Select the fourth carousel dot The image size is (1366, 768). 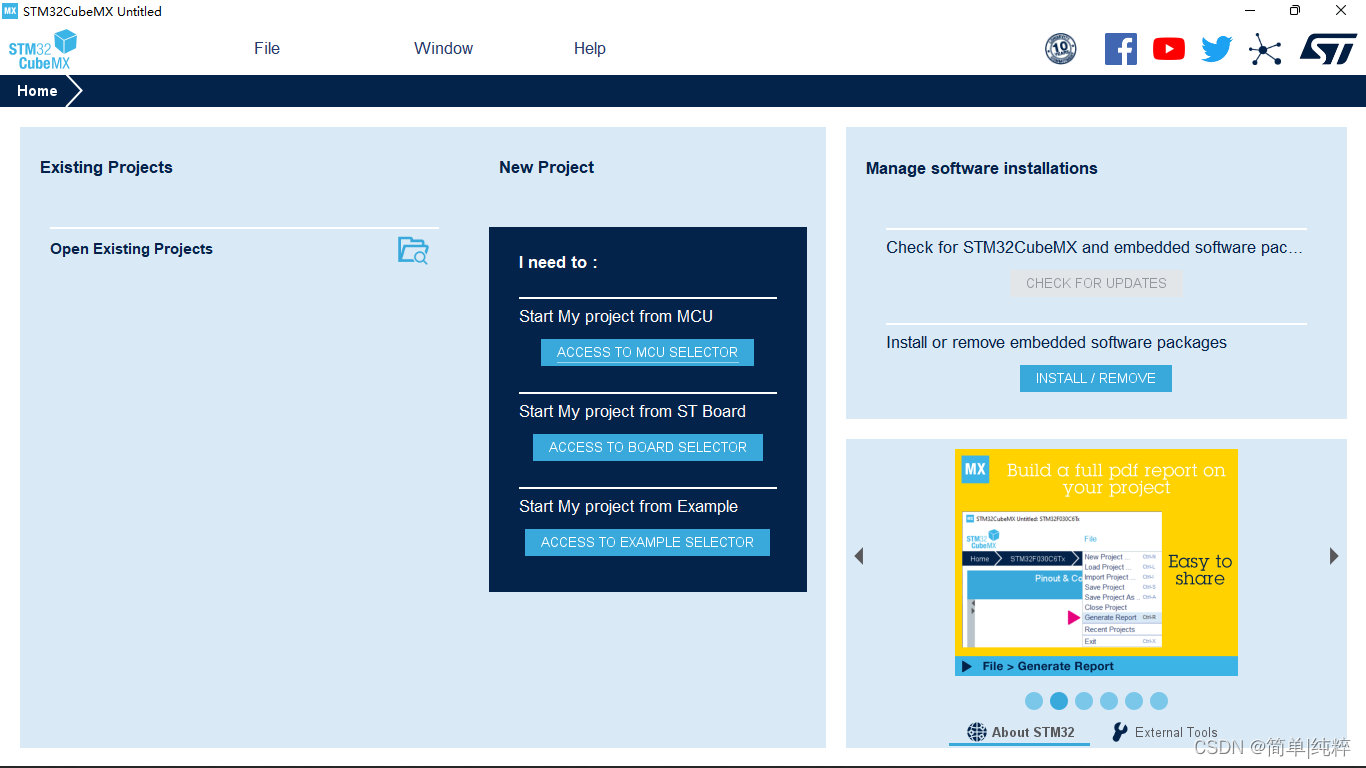pos(1109,701)
